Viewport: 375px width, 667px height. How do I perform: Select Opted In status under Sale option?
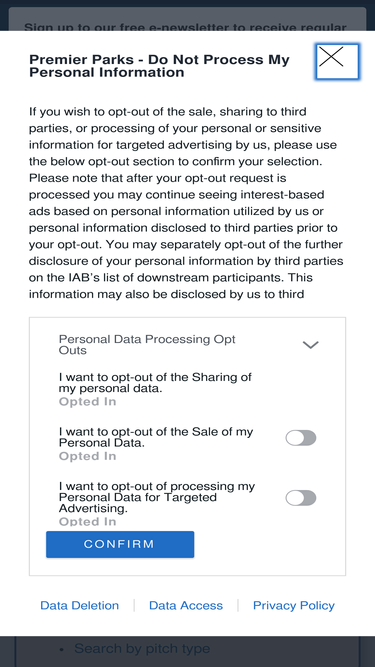87,456
